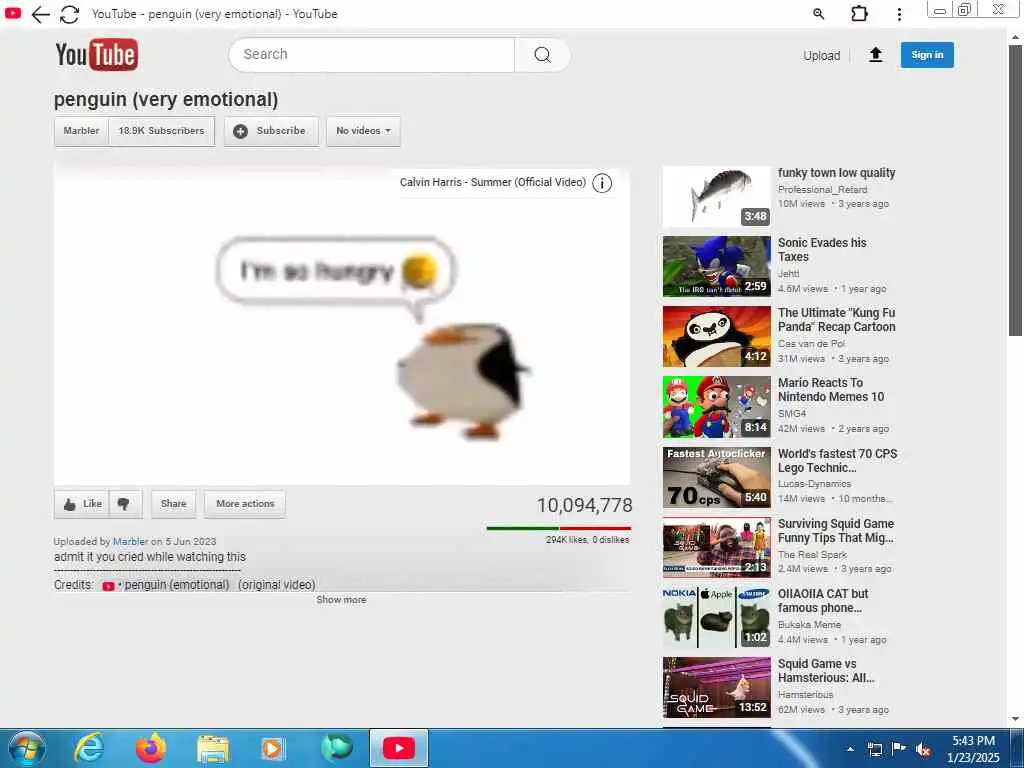Click the view count '10,094,778'
The image size is (1024, 768).
pos(584,505)
